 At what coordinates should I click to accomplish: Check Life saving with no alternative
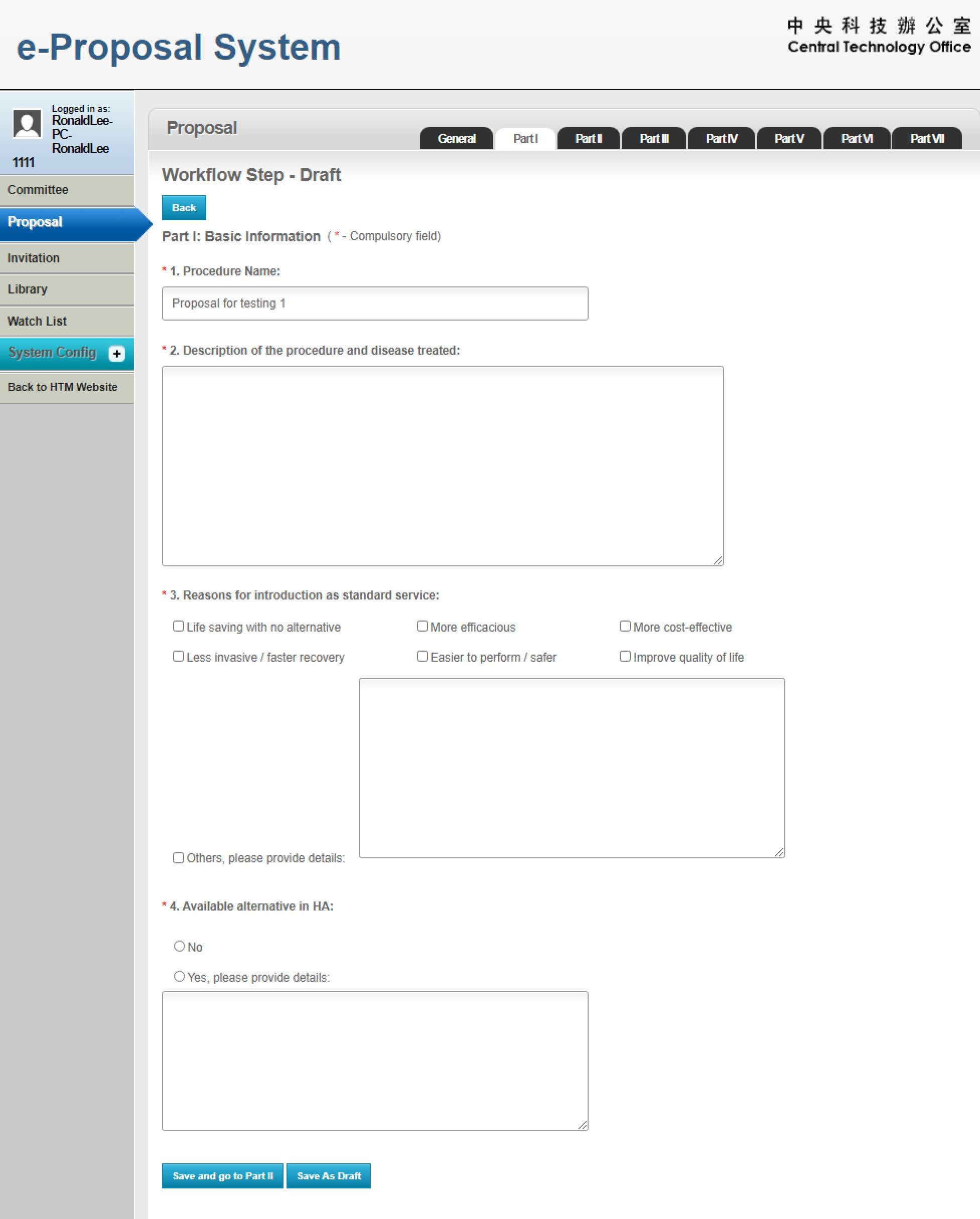point(179,627)
